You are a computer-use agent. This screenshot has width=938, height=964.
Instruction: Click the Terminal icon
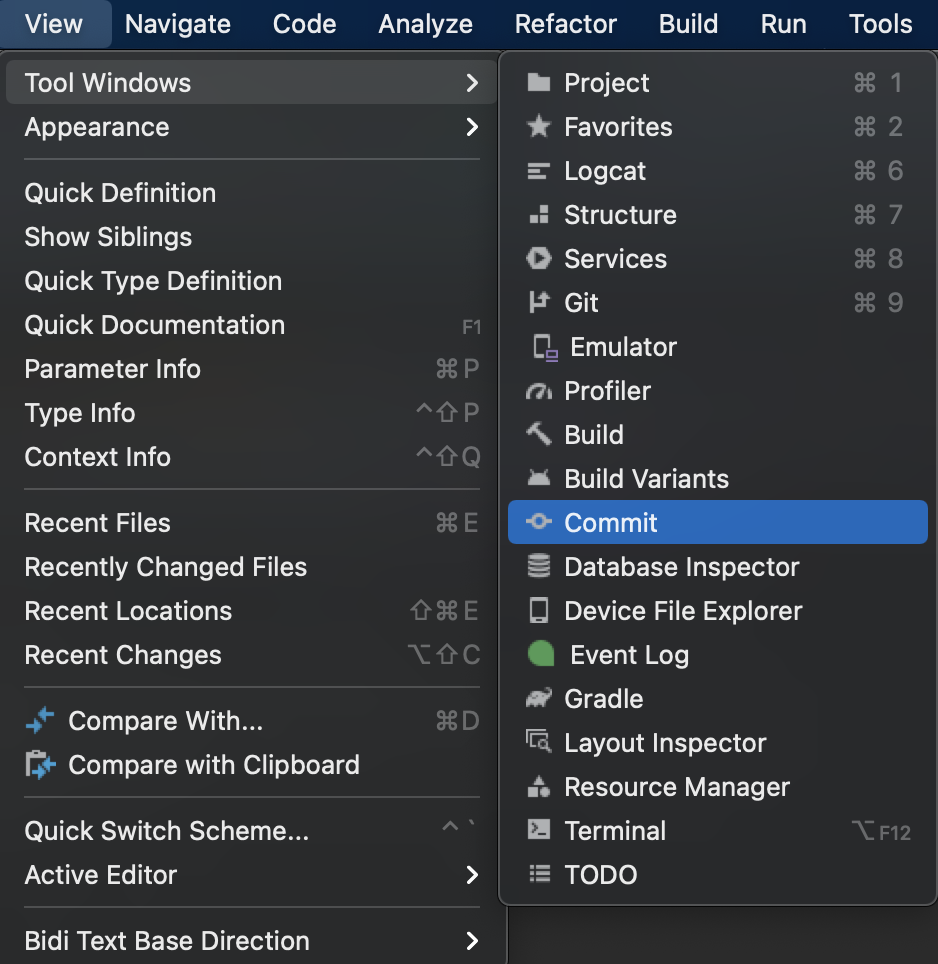pos(539,831)
